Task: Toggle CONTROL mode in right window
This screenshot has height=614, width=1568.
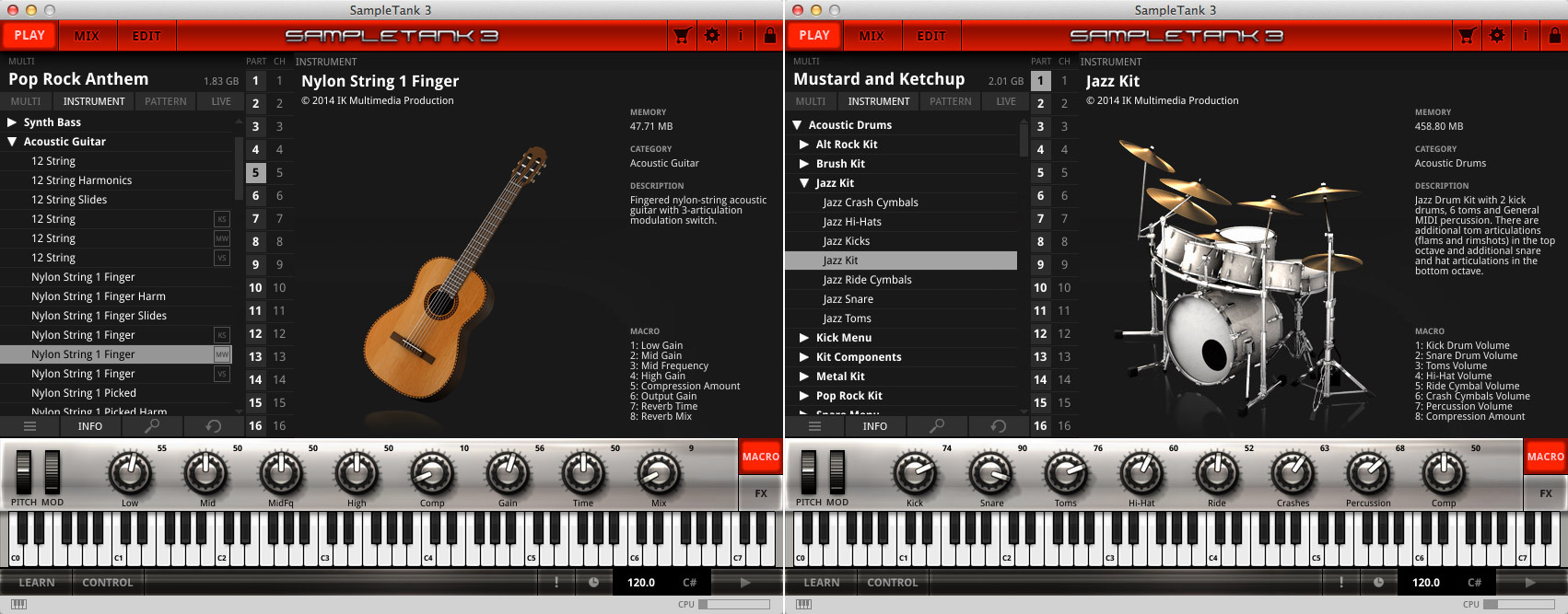Action: coord(893,583)
